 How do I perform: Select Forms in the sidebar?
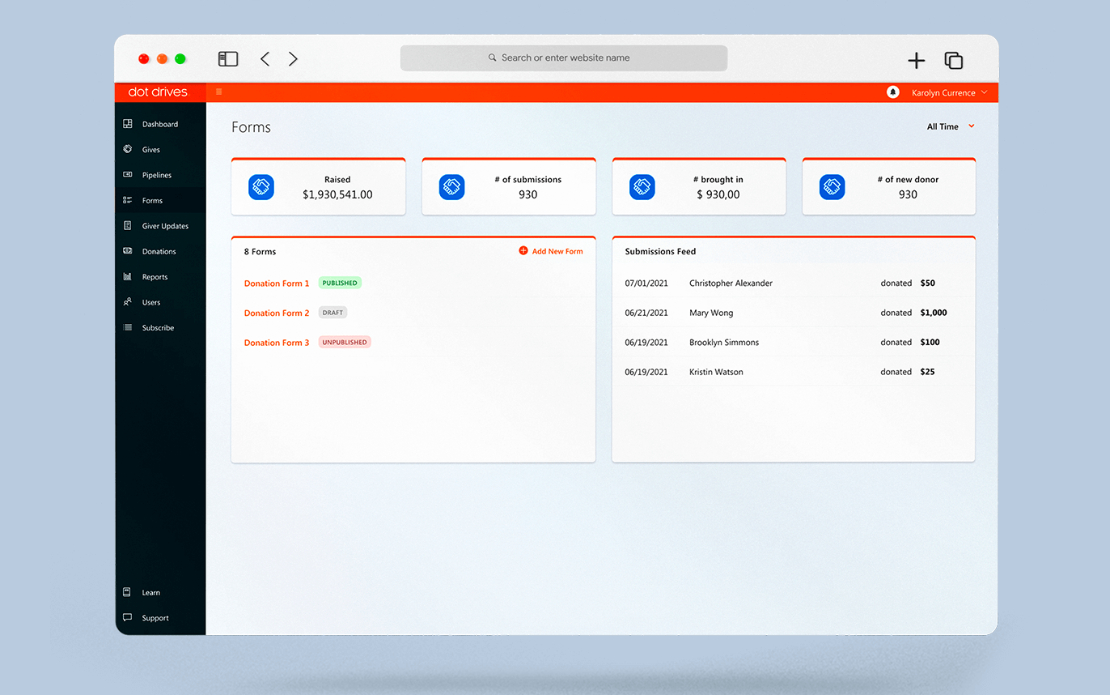[160, 200]
